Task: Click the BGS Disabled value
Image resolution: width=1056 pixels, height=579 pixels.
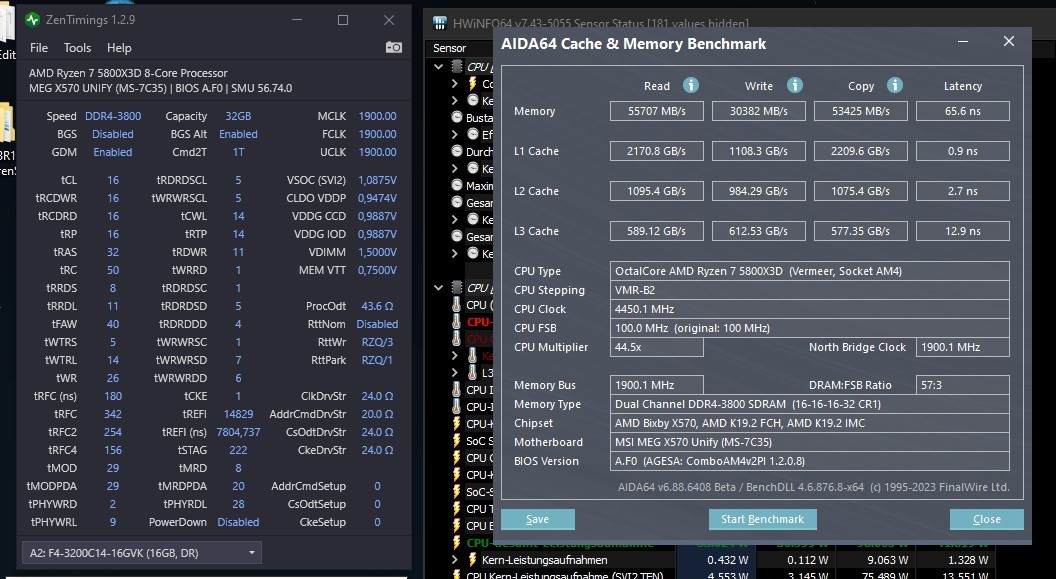Action: 112,134
